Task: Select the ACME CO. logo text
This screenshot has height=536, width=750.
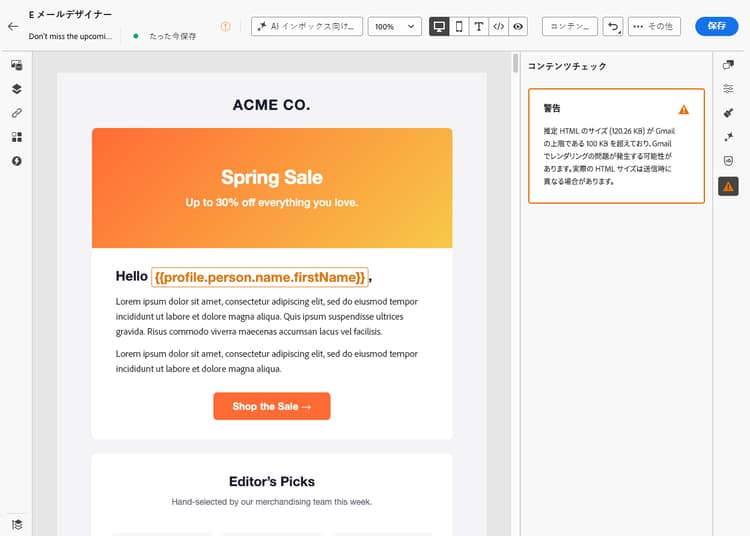Action: coord(272,105)
